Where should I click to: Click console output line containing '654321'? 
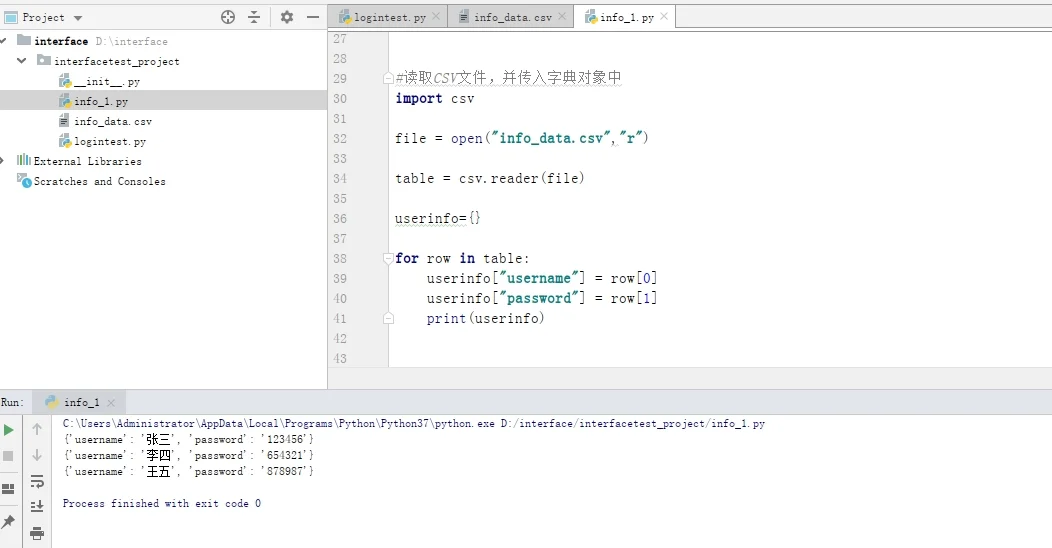[x=189, y=455]
